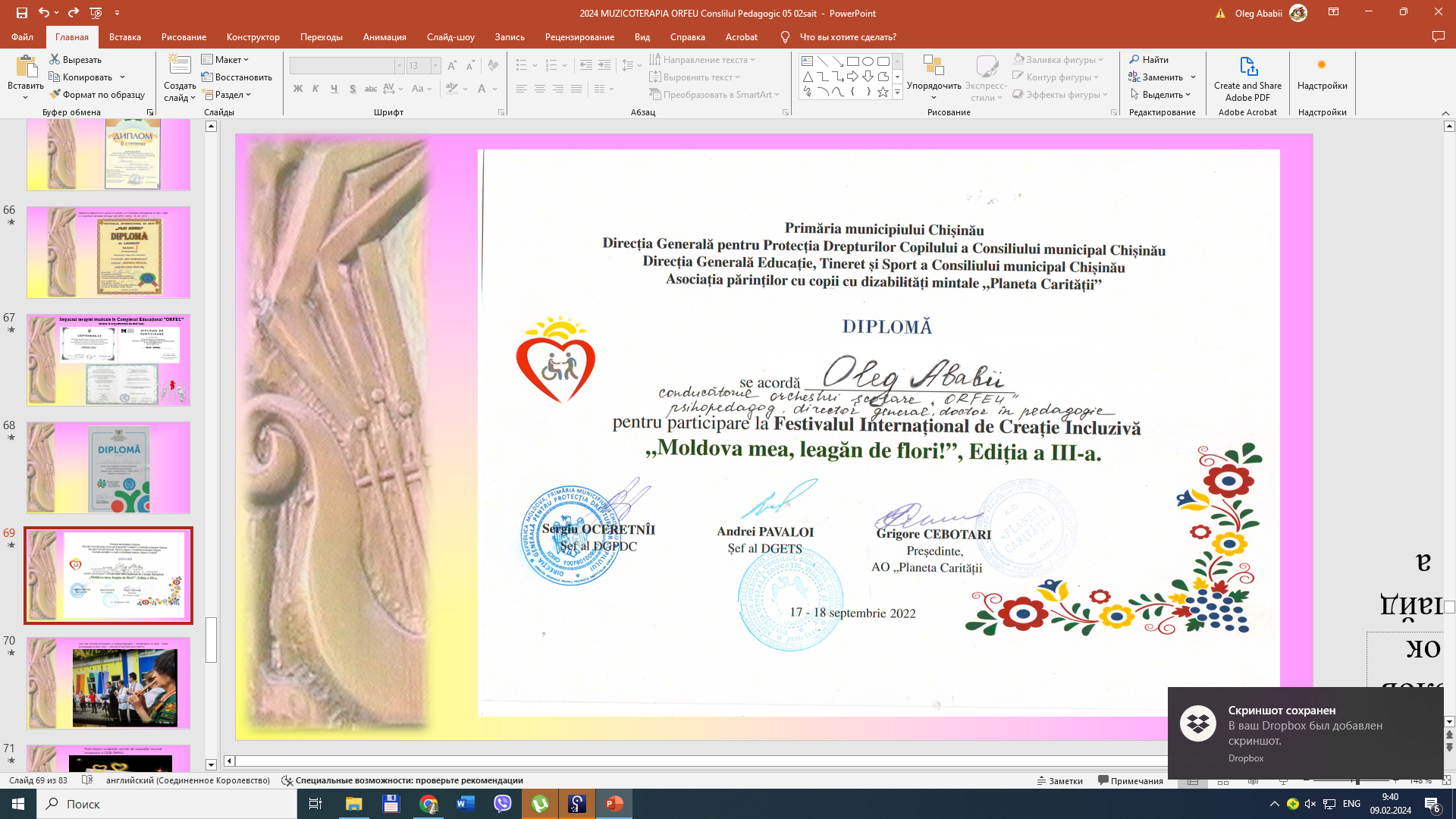
Task: Toggle text shadow with the S button
Action: coord(353,89)
